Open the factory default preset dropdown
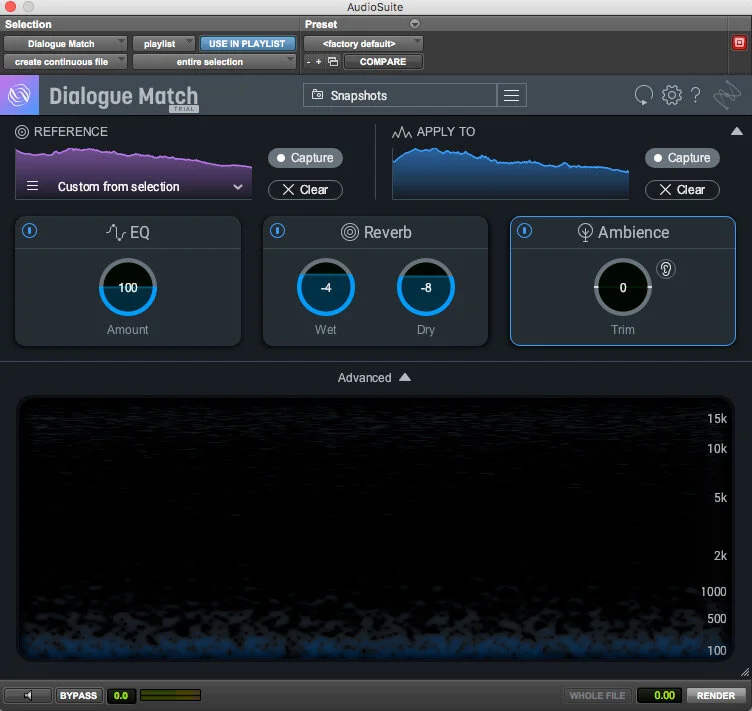 364,44
